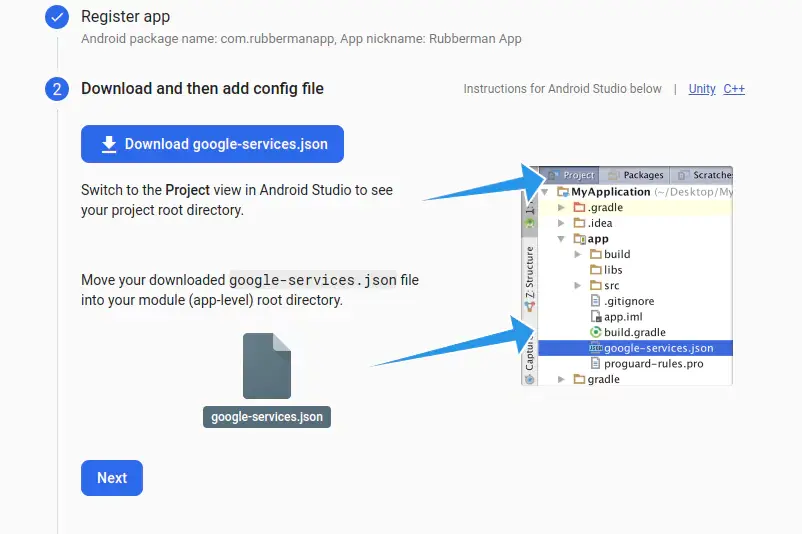Expand the .idea folder arrow
The image size is (802, 534).
click(561, 223)
